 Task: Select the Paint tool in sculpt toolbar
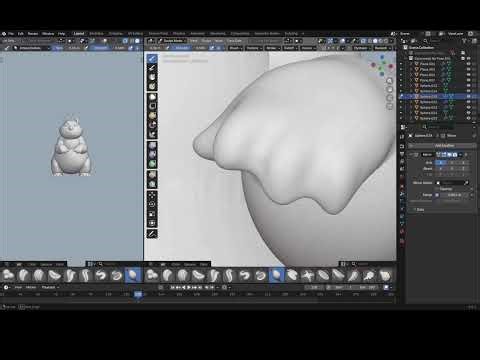152,68
